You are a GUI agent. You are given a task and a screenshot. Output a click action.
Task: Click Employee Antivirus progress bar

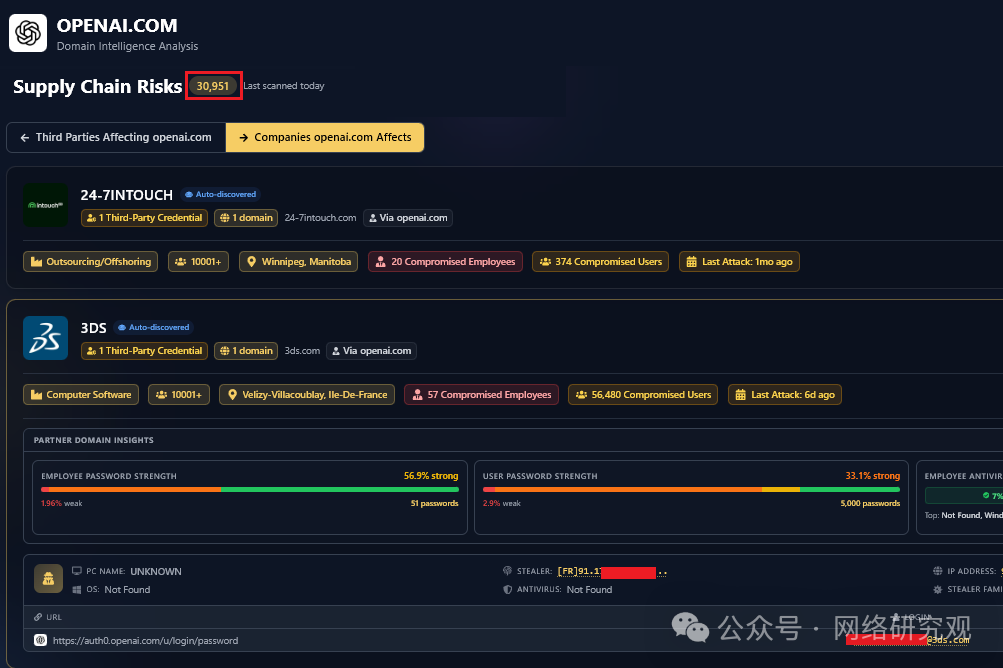965,496
